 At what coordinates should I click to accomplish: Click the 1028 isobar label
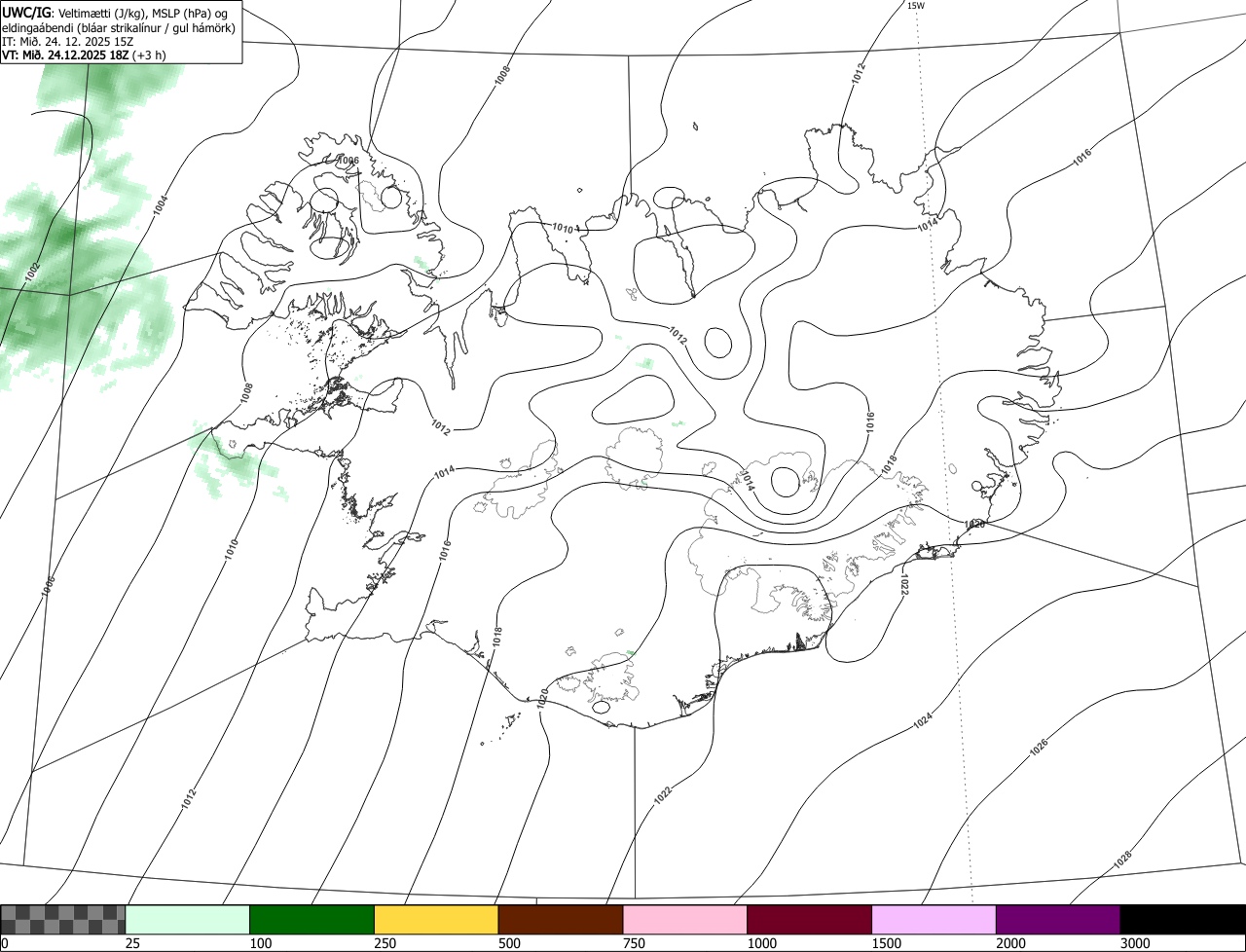1122,860
